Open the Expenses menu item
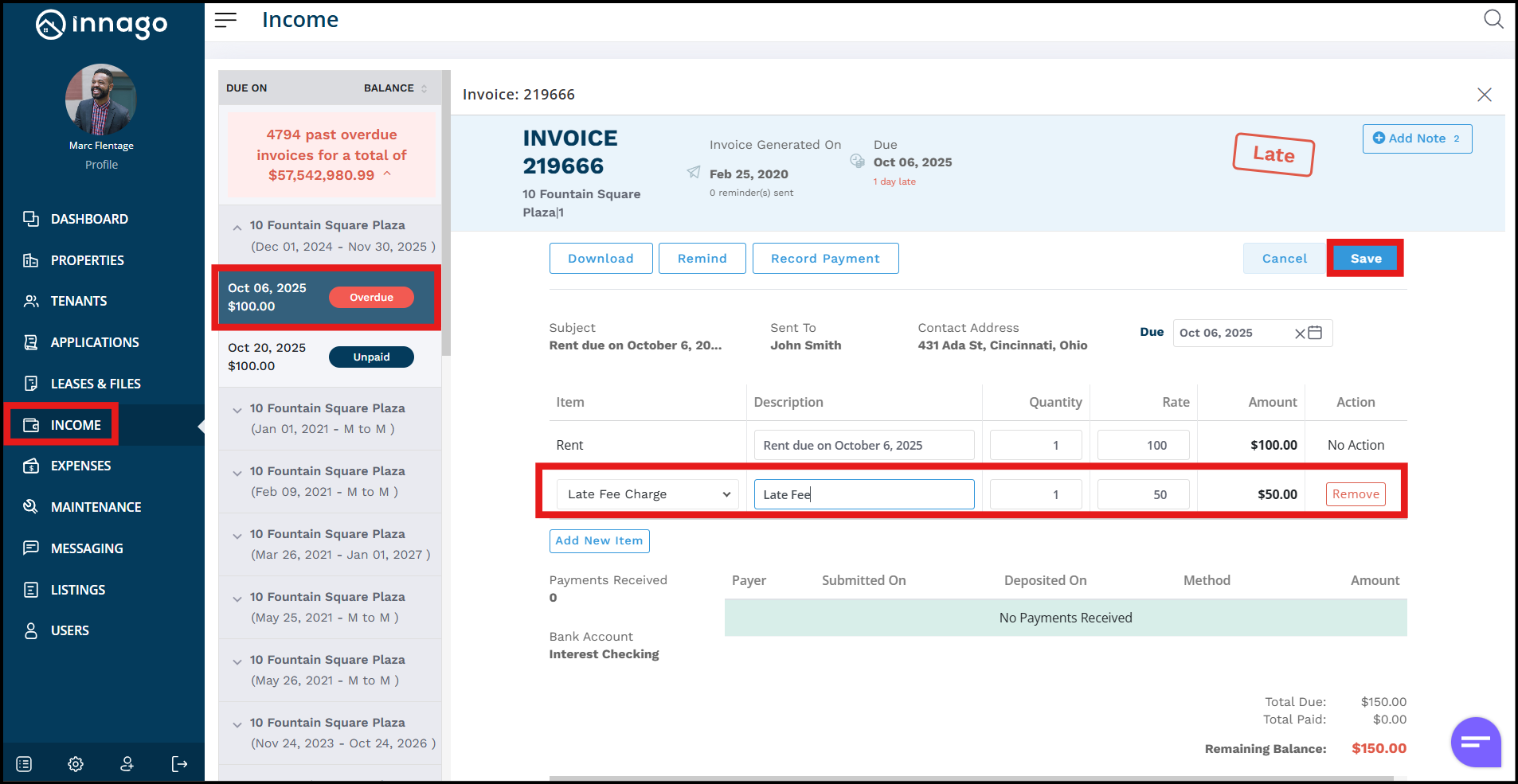1518x784 pixels. point(80,466)
